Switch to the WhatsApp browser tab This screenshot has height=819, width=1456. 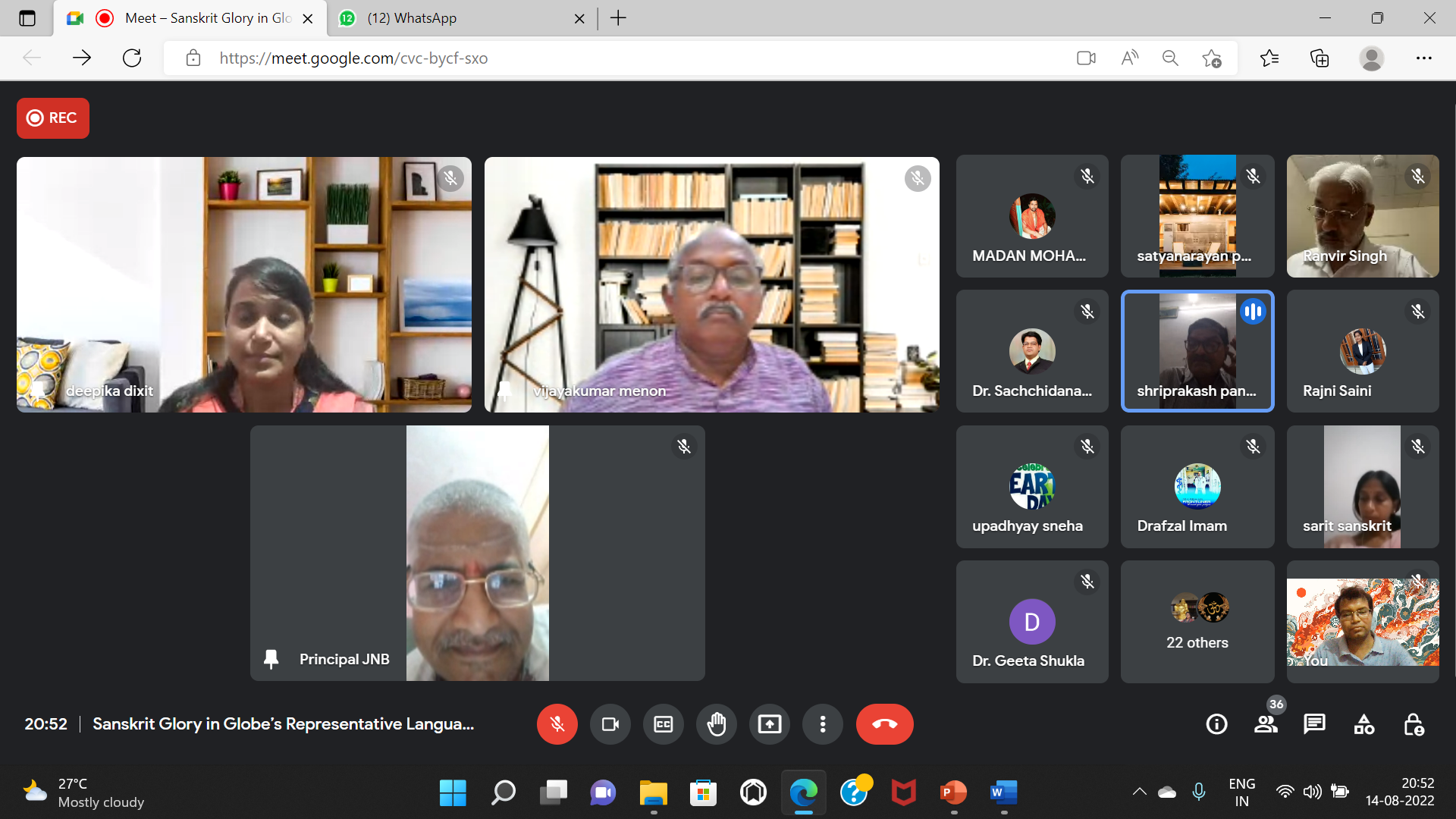pyautogui.click(x=412, y=18)
